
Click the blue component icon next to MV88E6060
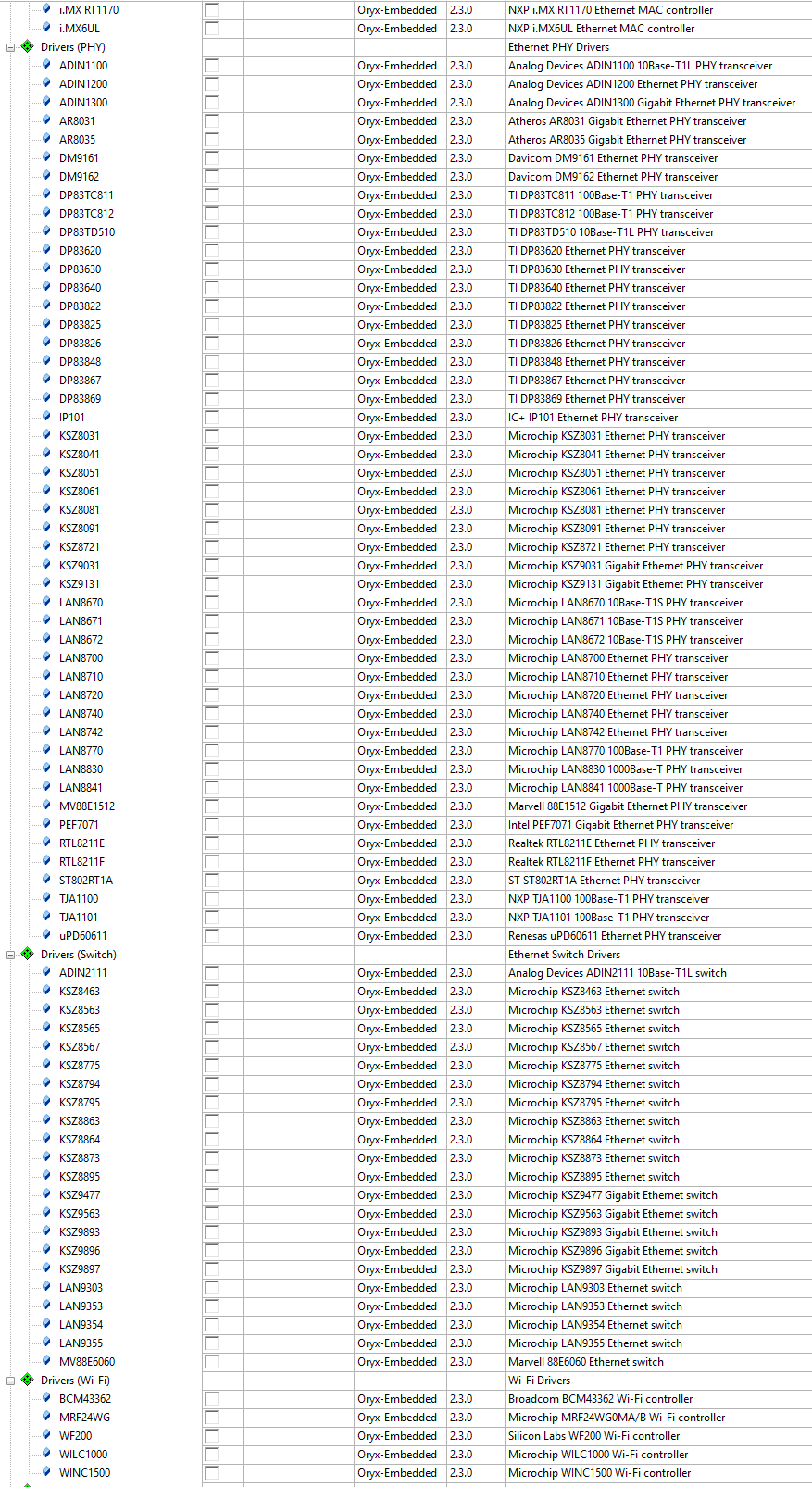(x=47, y=1361)
